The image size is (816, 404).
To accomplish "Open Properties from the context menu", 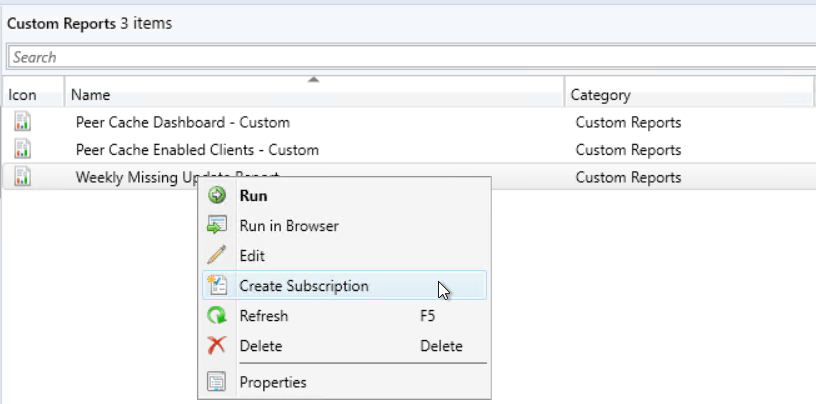I will (273, 382).
